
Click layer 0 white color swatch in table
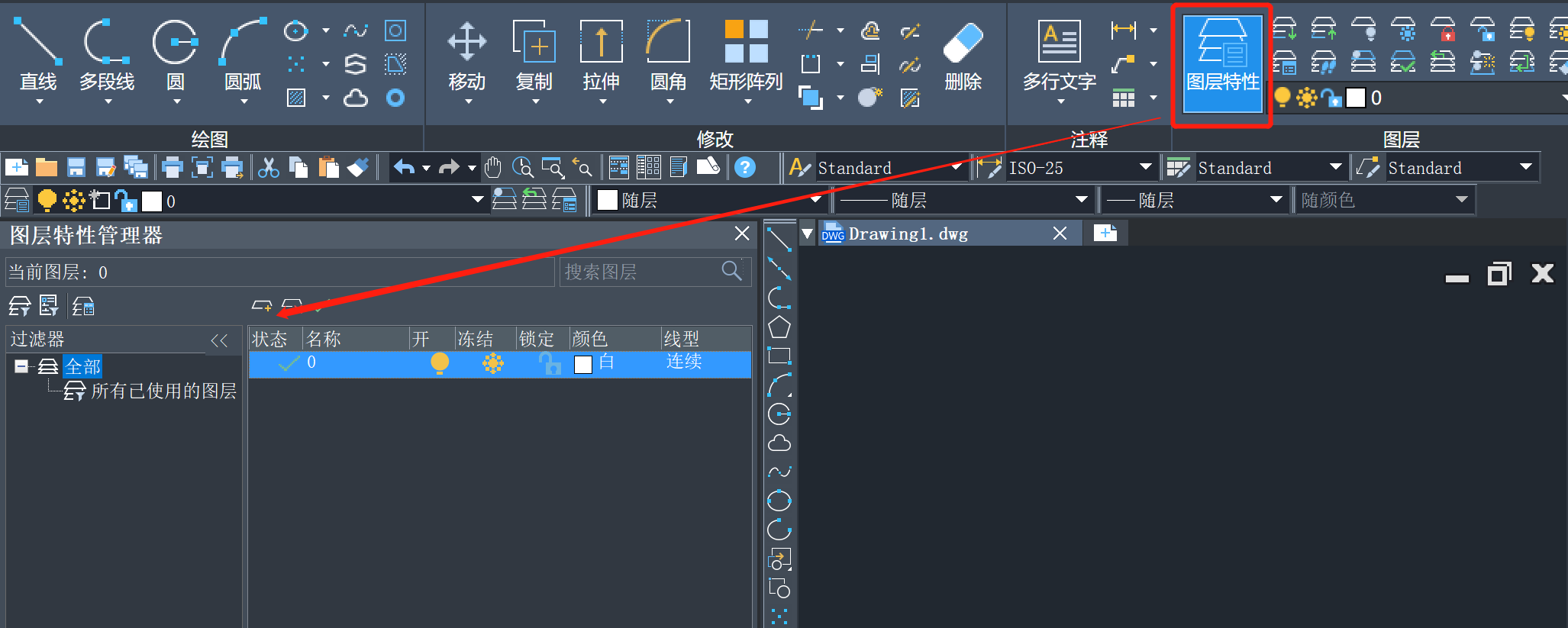pyautogui.click(x=583, y=365)
